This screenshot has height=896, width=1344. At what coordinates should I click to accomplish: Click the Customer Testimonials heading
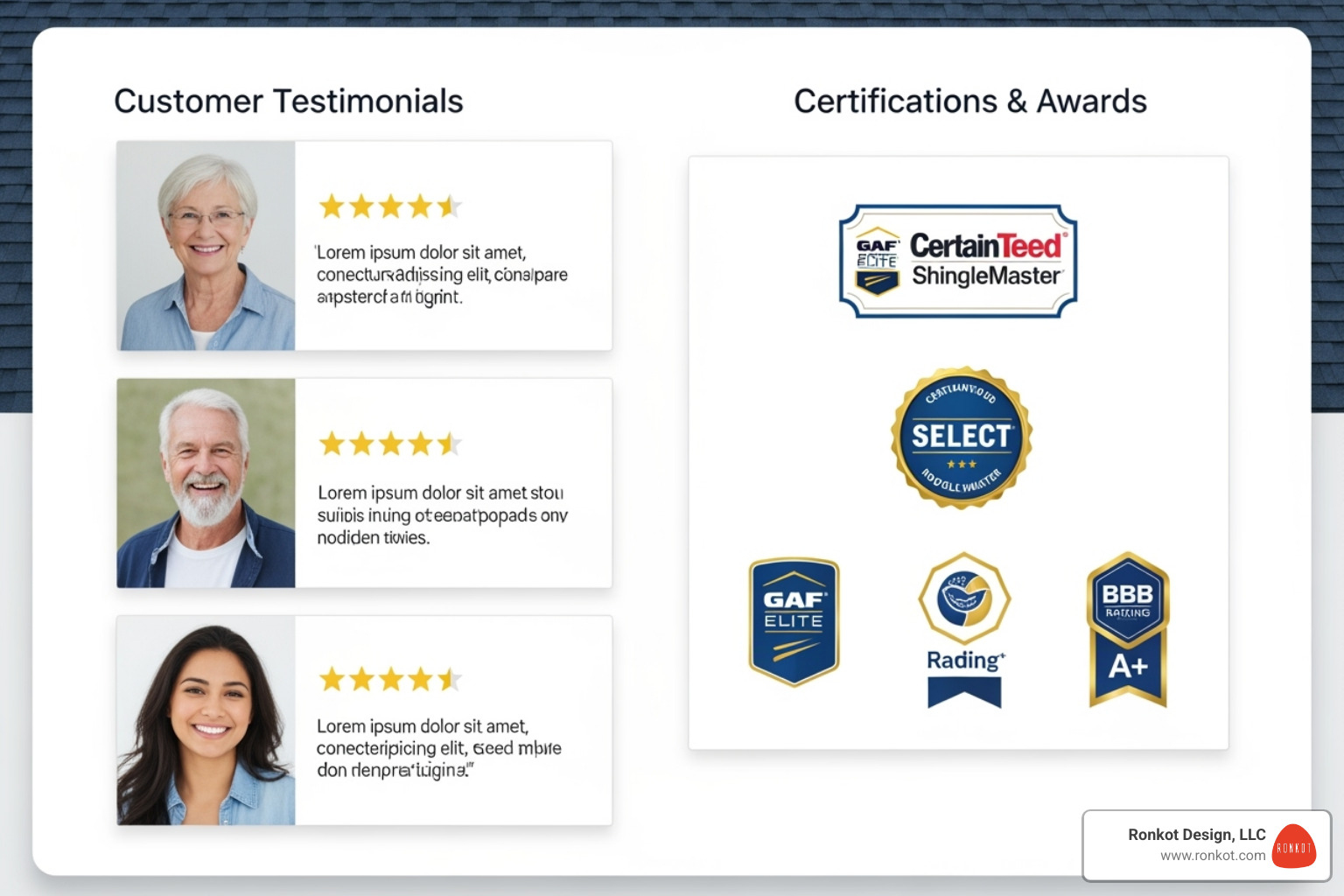coord(289,101)
